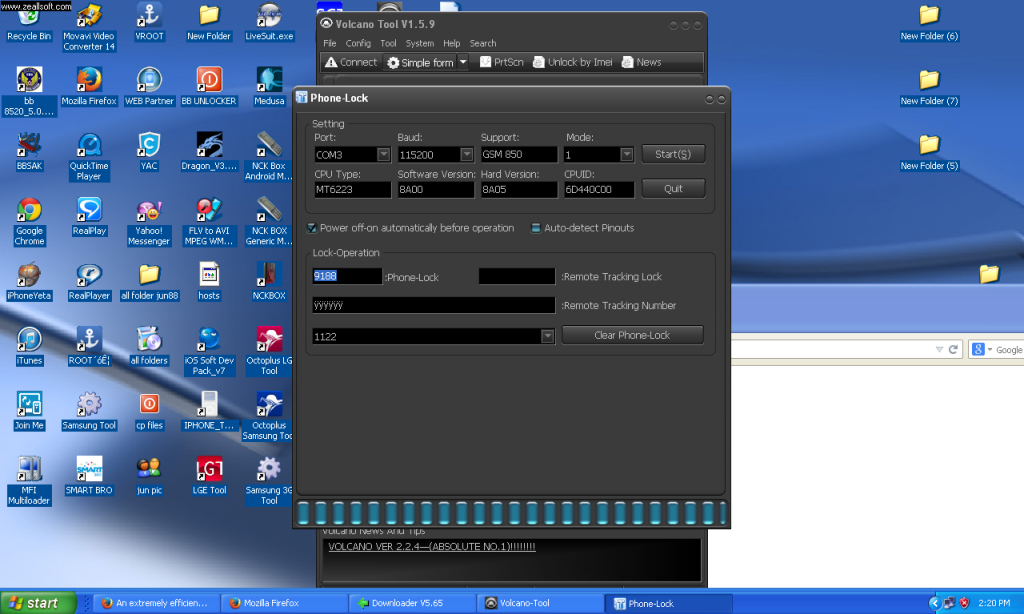Select the BB UNLOCKER desktop shortcut

[209, 80]
